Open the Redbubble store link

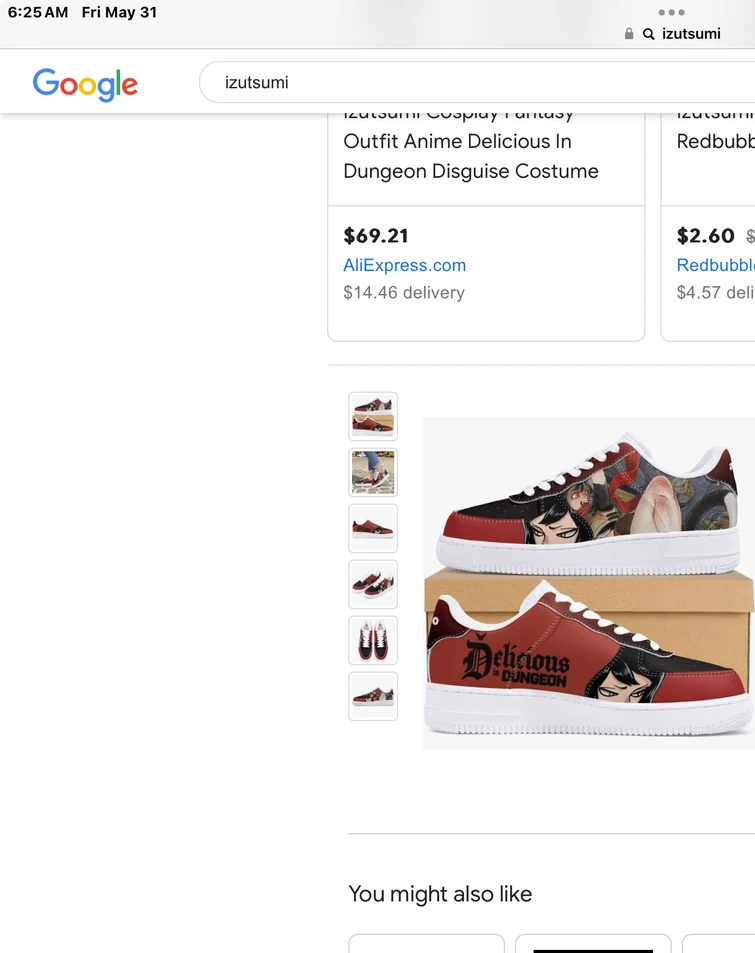719,265
